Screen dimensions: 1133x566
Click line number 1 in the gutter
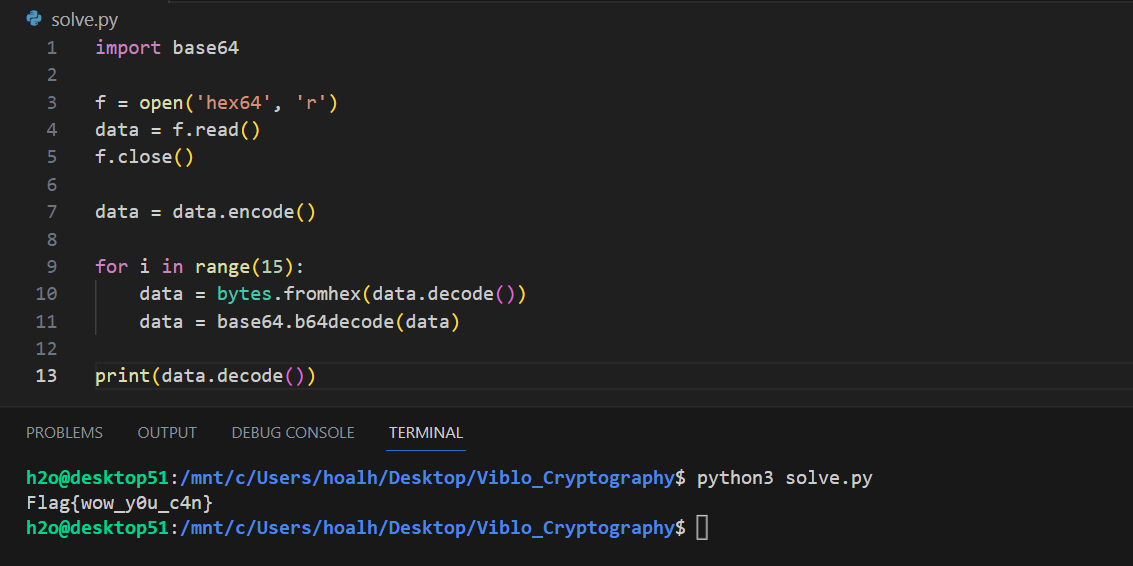[51, 48]
